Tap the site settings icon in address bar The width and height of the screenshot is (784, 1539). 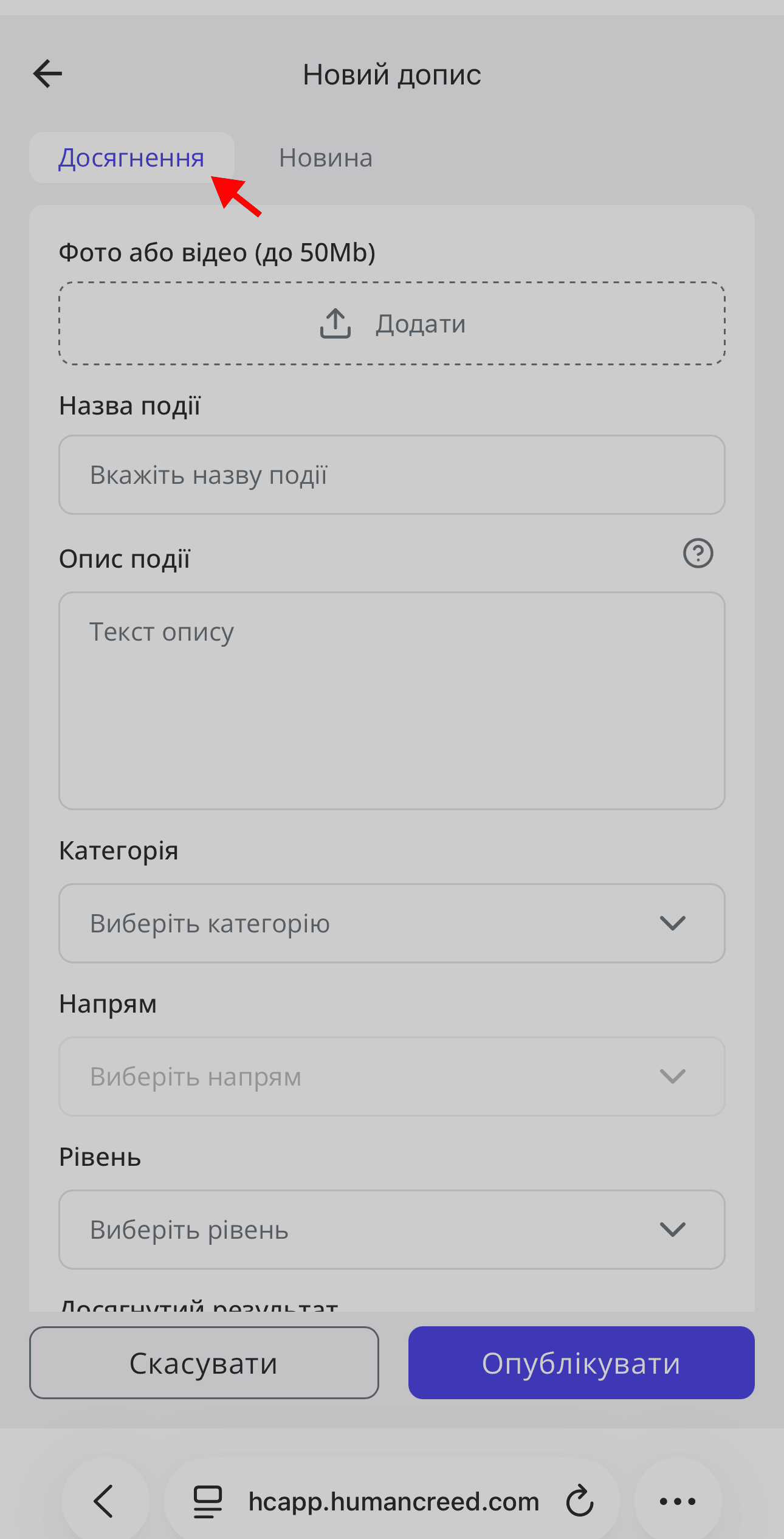(x=207, y=1501)
